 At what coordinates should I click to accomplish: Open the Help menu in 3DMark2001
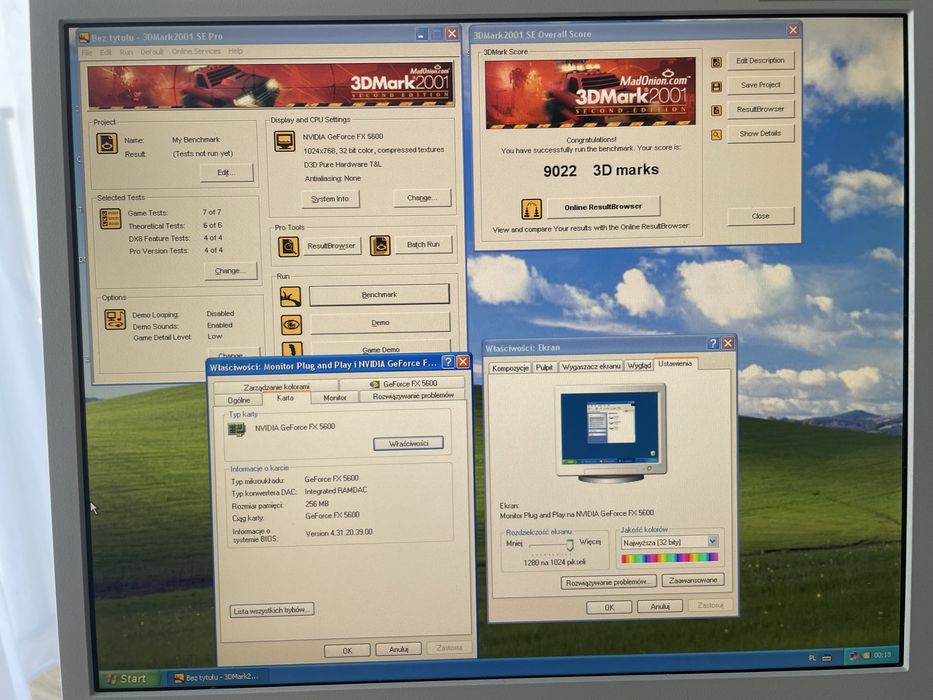tap(235, 51)
